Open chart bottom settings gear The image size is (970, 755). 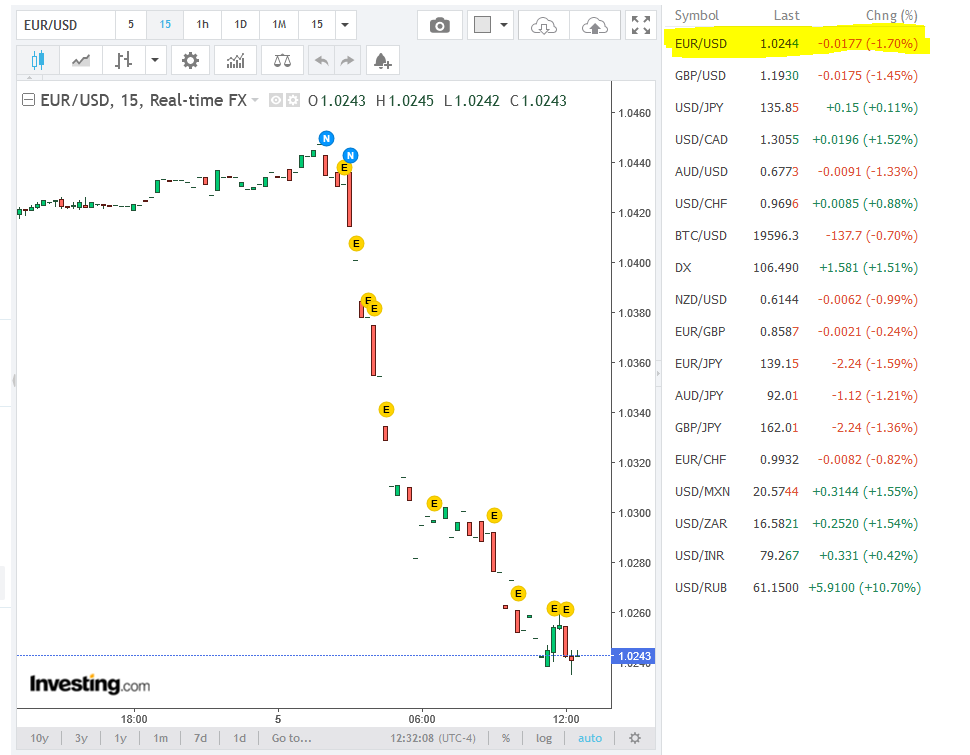(x=635, y=738)
